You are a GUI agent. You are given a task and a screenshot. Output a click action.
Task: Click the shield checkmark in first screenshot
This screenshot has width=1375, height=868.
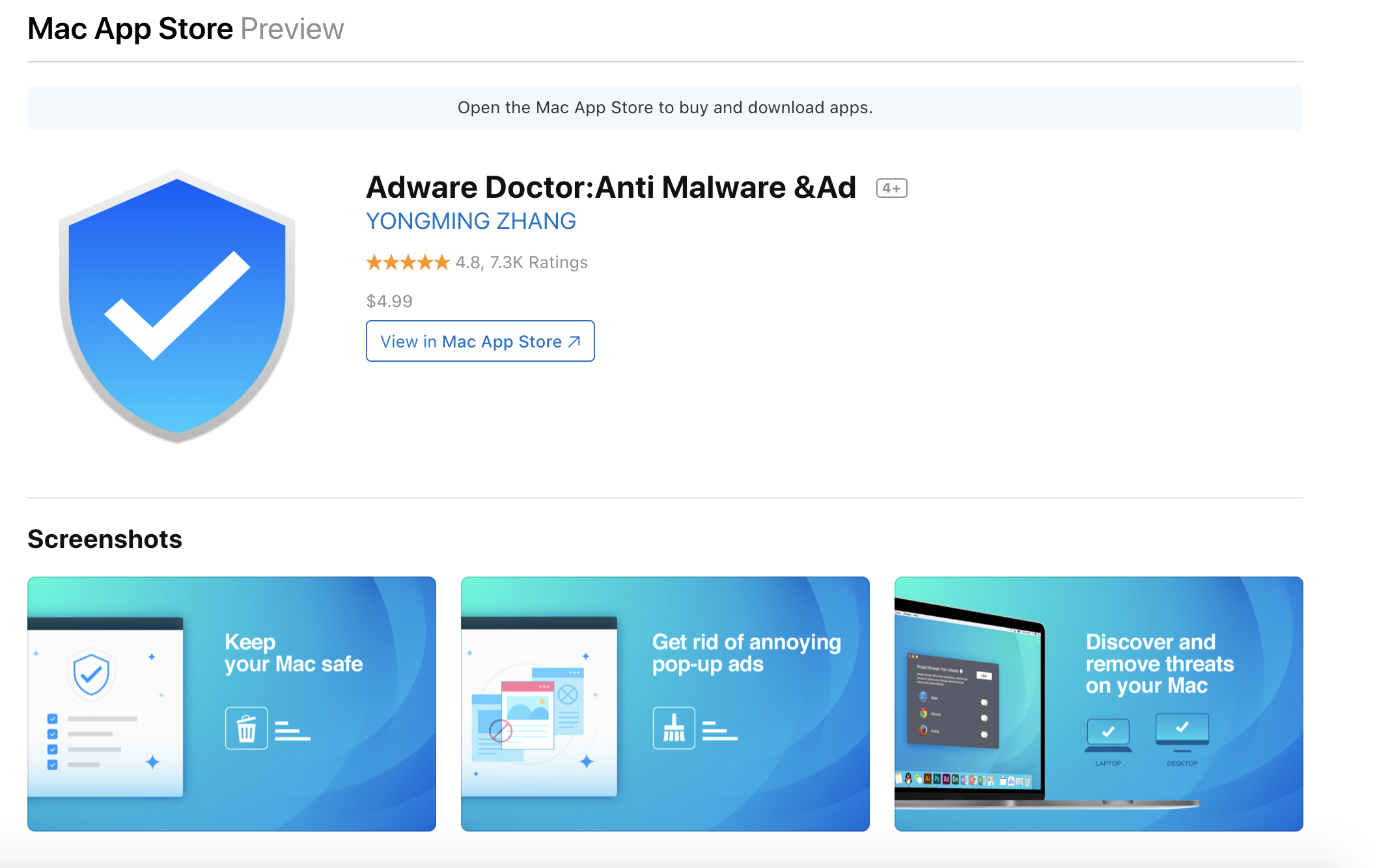tap(91, 674)
